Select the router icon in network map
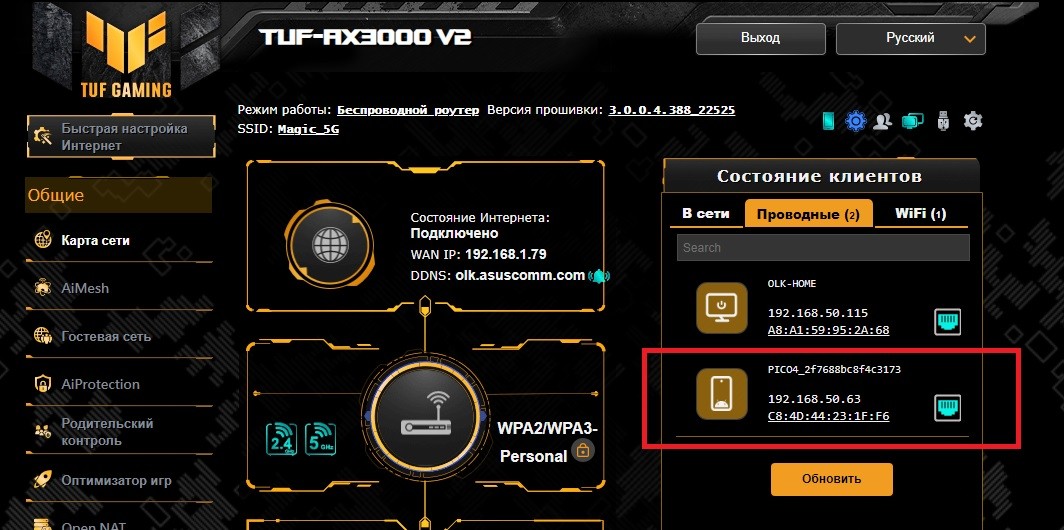 tap(425, 416)
